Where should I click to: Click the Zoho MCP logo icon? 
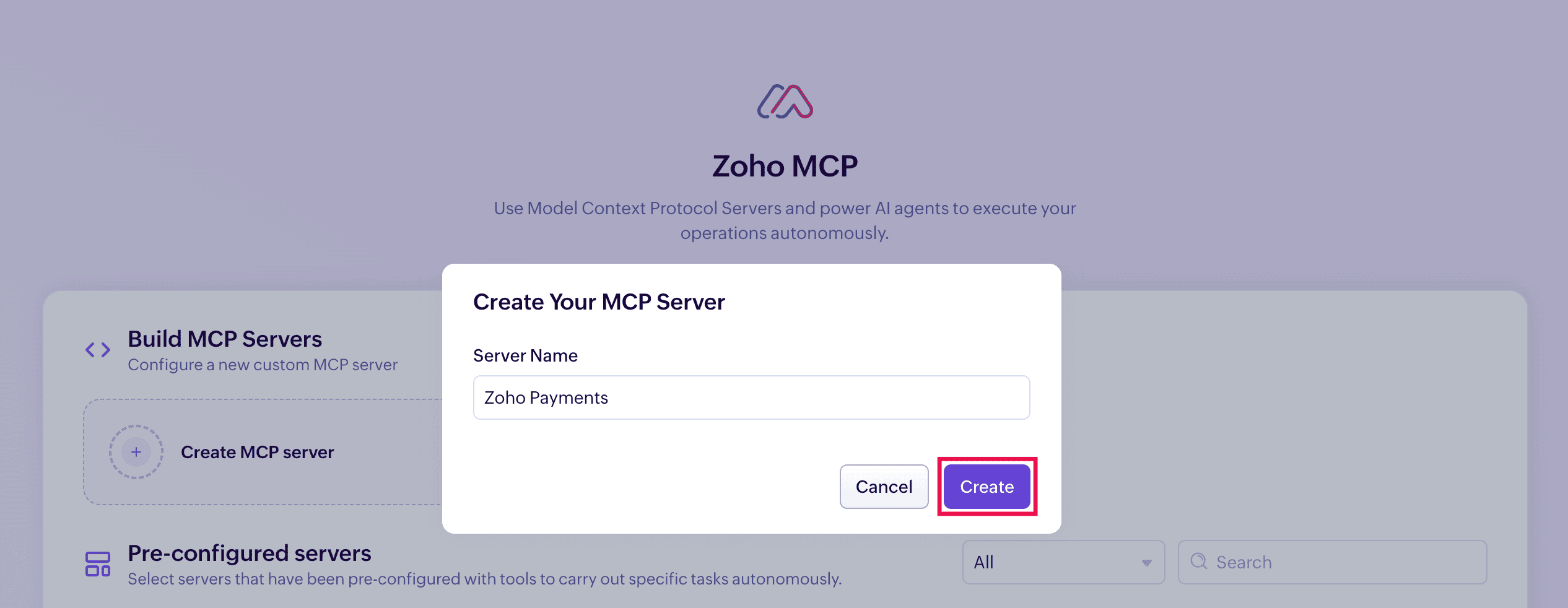pos(785,102)
